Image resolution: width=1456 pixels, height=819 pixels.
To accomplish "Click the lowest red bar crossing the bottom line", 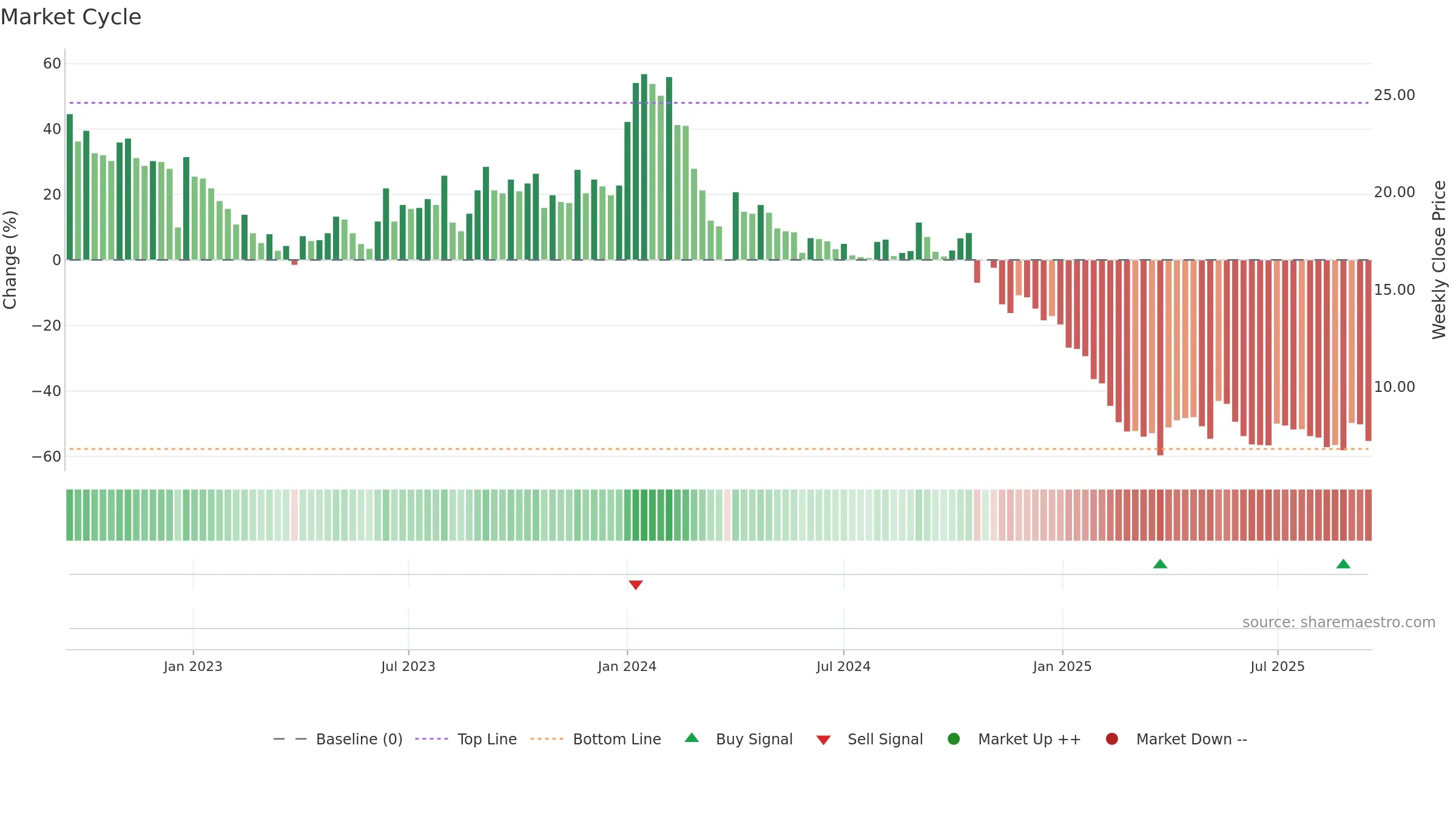I will [x=1160, y=358].
